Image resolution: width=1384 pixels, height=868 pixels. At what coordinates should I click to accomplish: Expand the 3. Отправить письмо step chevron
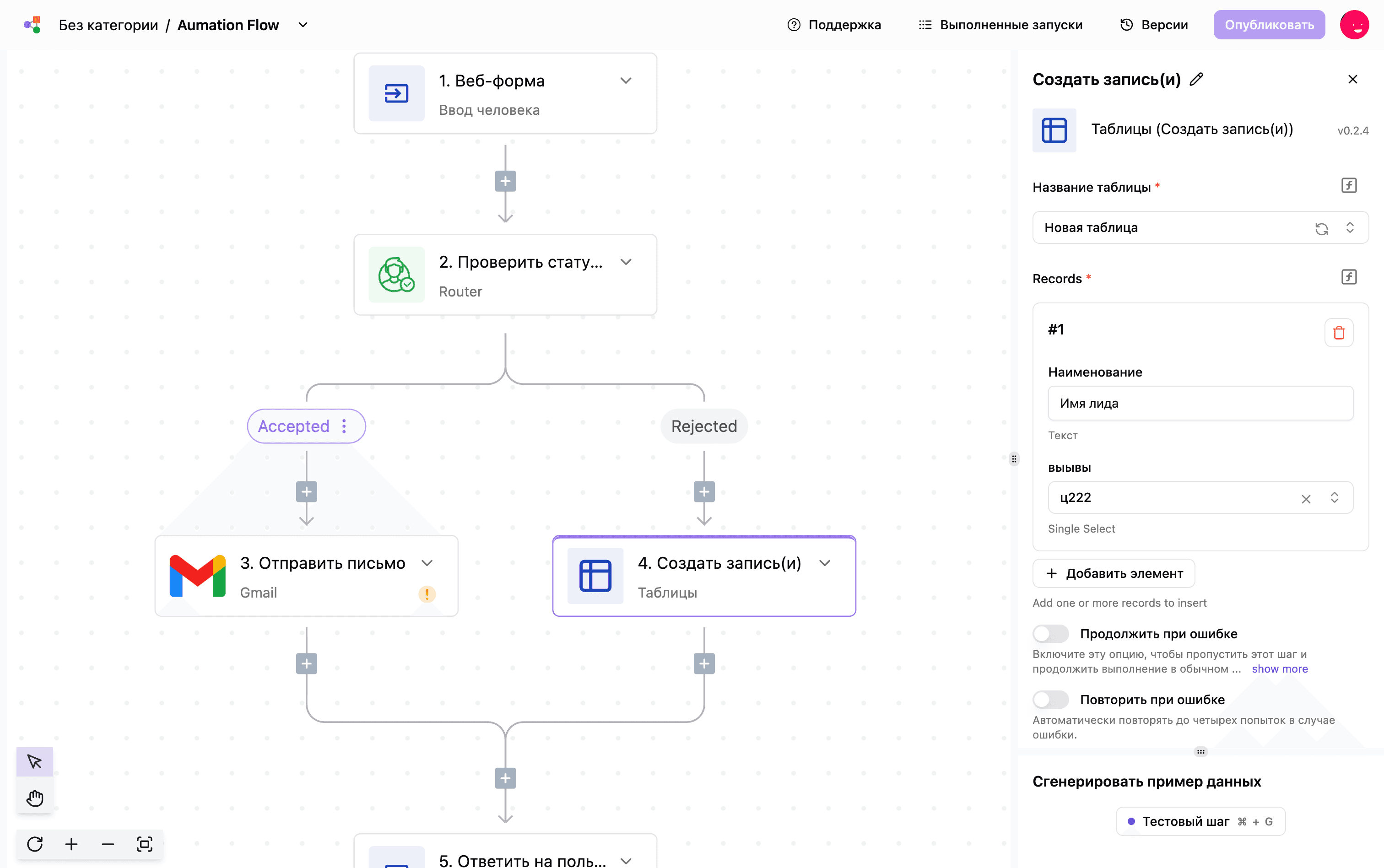pyautogui.click(x=427, y=563)
